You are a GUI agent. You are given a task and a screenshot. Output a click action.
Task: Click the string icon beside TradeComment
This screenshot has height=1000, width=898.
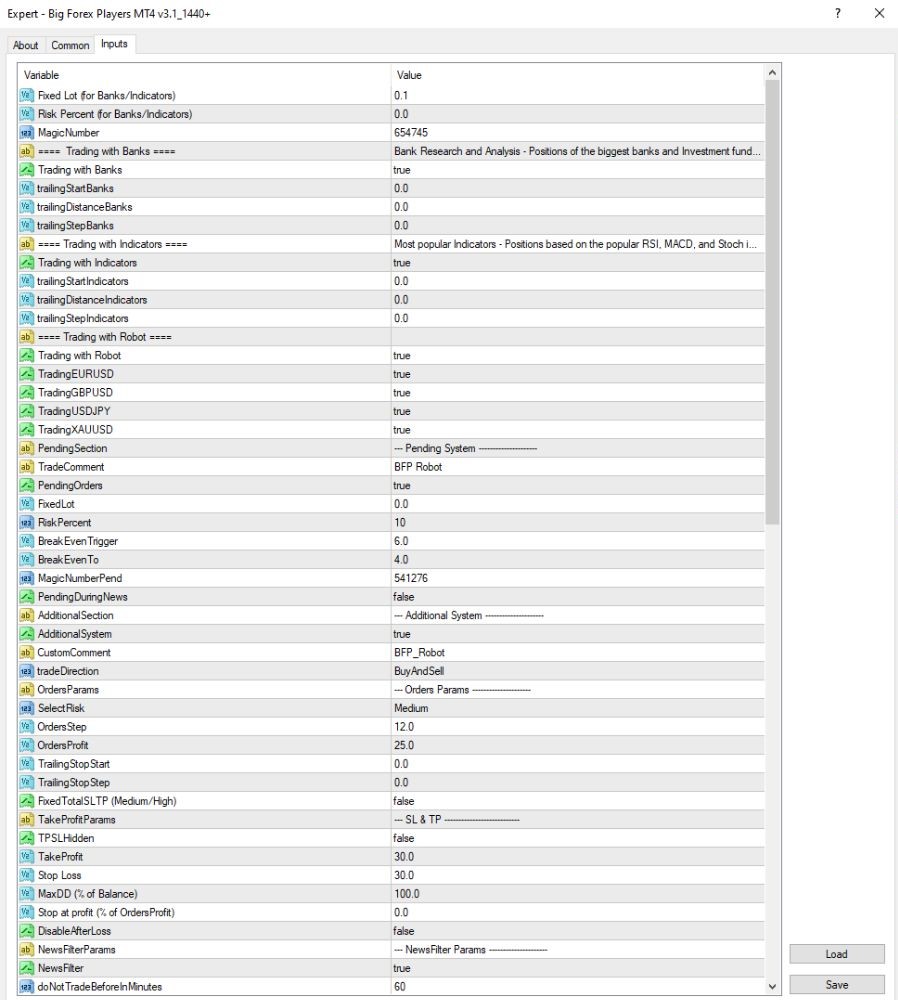pyautogui.click(x=26, y=467)
